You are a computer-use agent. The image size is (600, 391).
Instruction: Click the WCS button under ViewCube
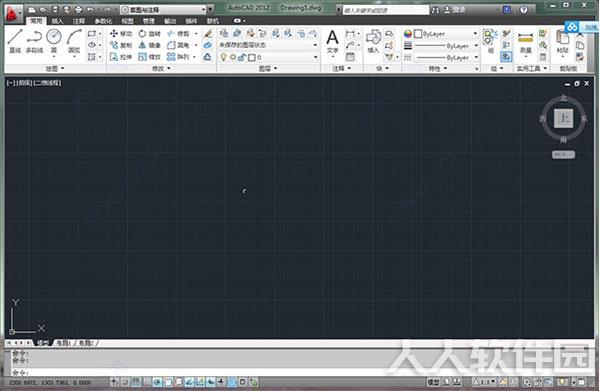pos(563,155)
